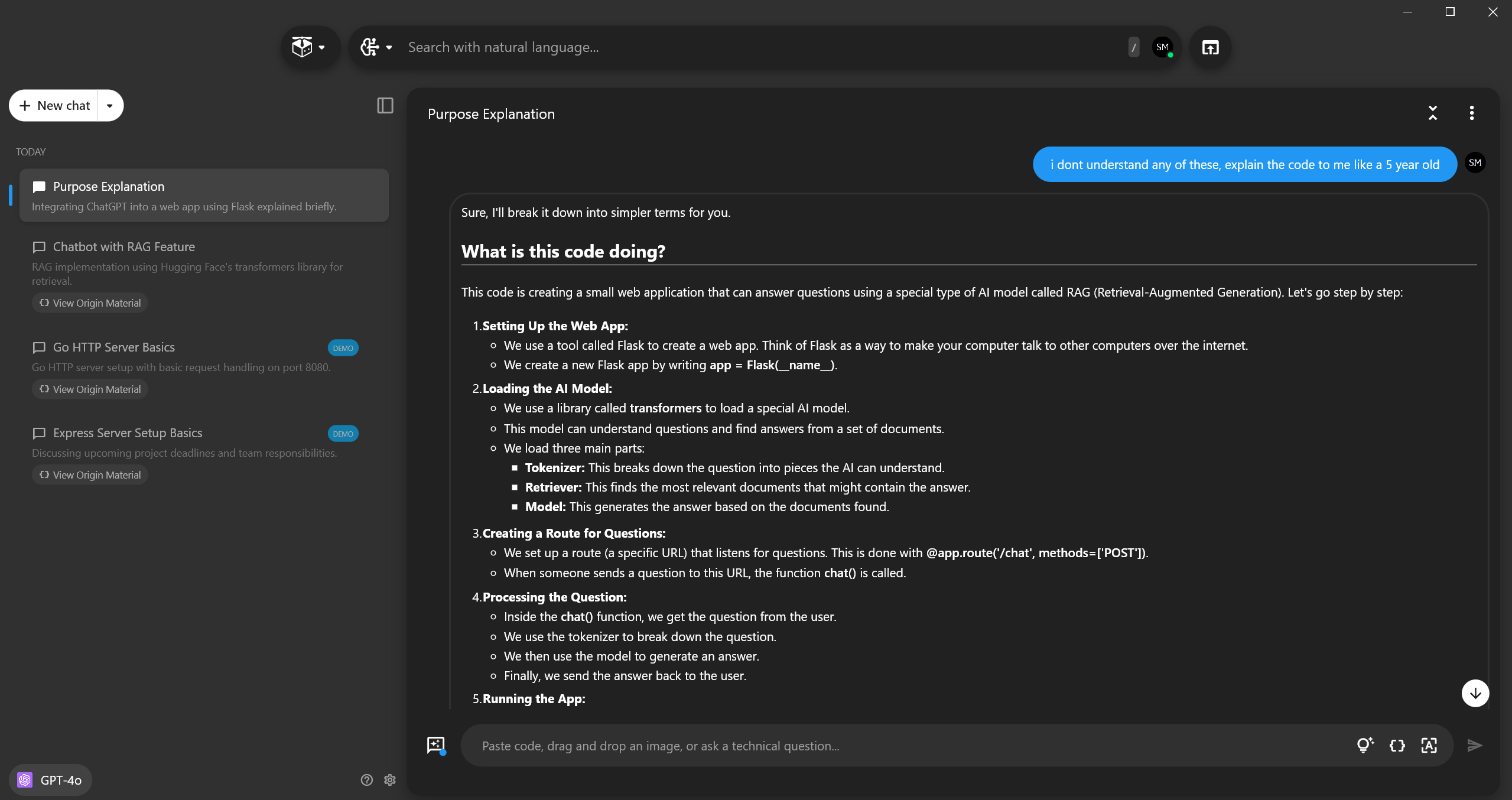Click View Origin Material under Express Server

coord(90,475)
